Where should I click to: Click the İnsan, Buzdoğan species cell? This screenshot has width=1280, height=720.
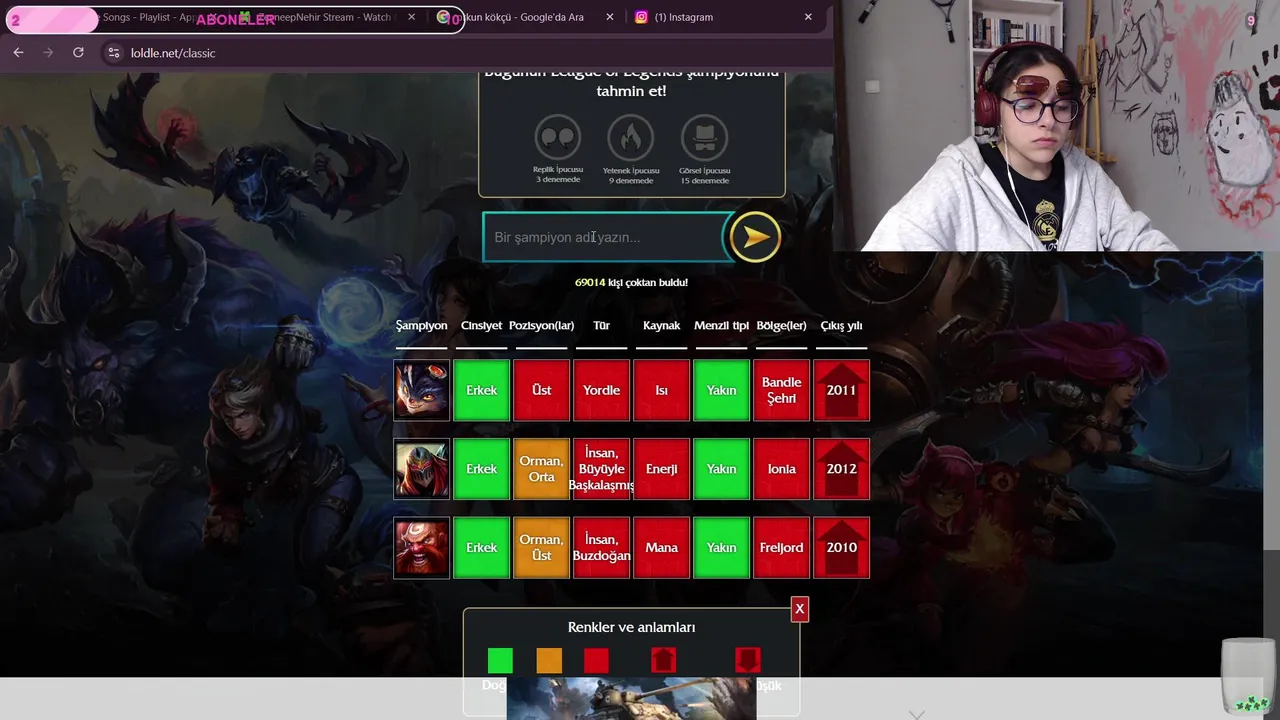[601, 548]
